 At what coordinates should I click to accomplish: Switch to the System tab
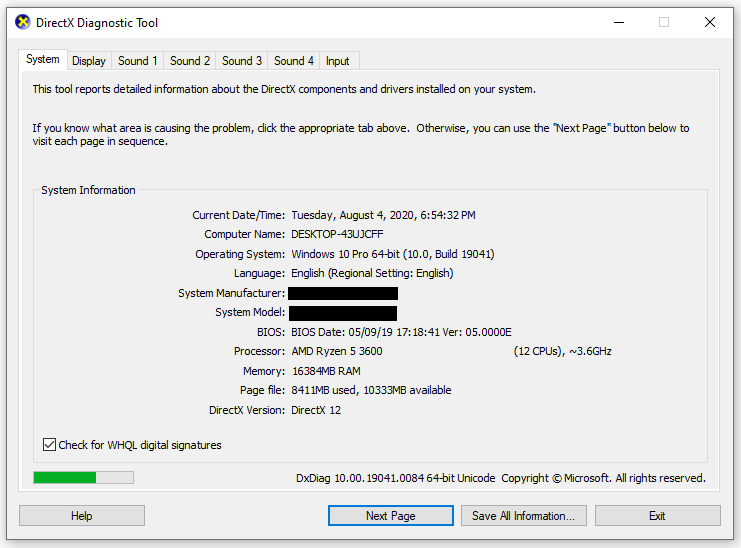point(43,60)
